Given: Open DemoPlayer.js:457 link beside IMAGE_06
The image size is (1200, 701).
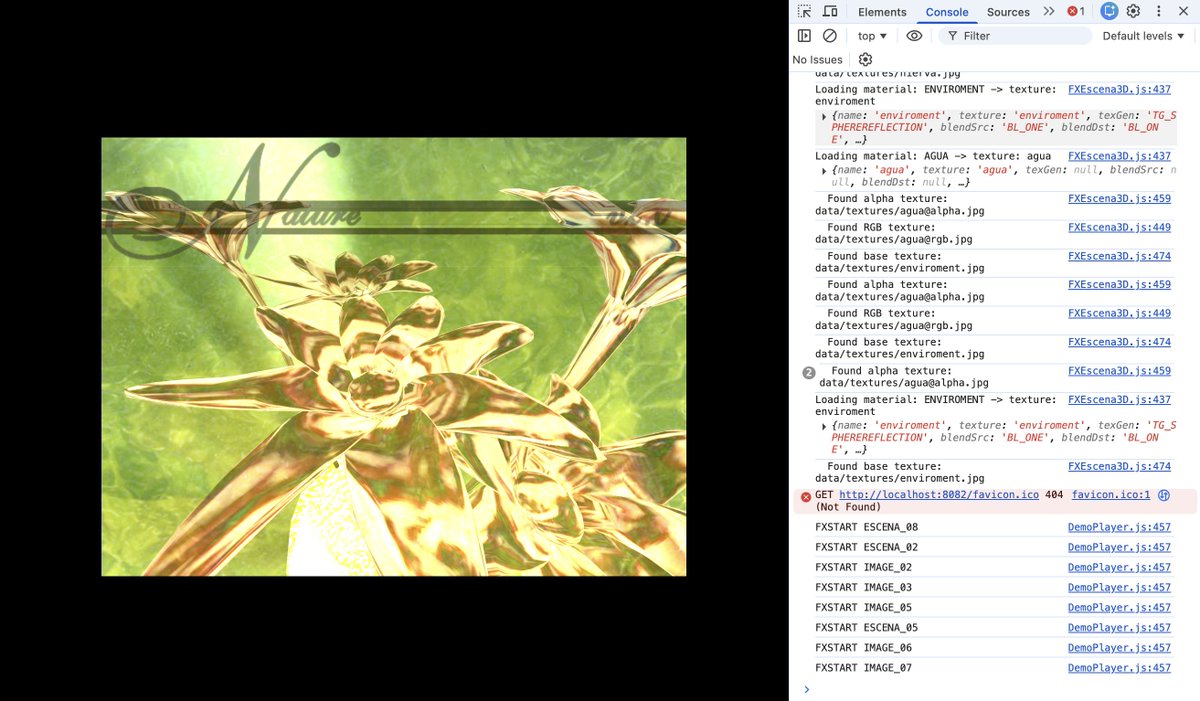Looking at the screenshot, I should (x=1119, y=648).
